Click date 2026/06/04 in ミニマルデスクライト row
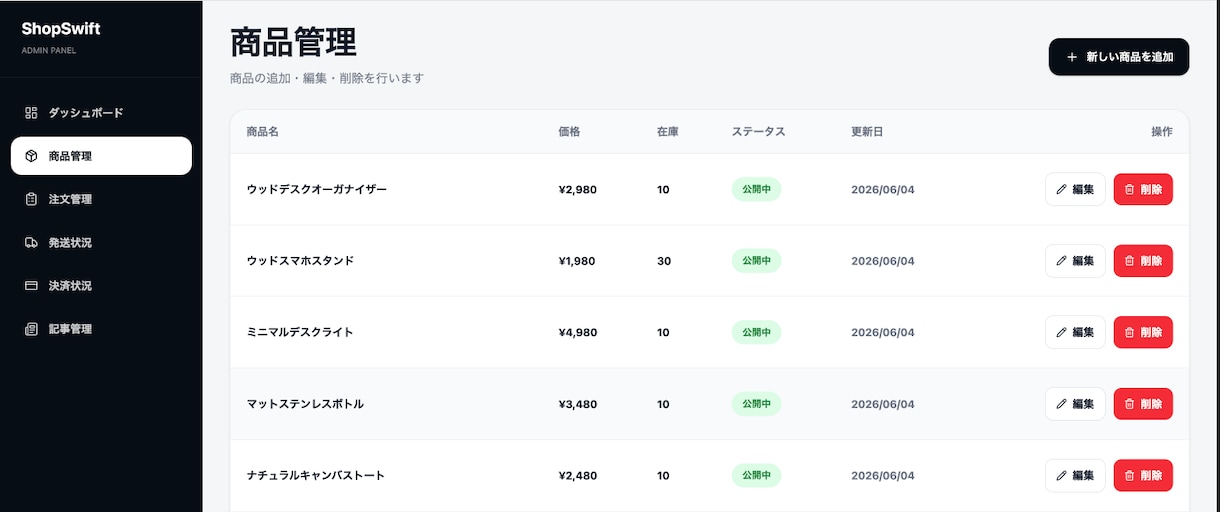 tap(883, 332)
